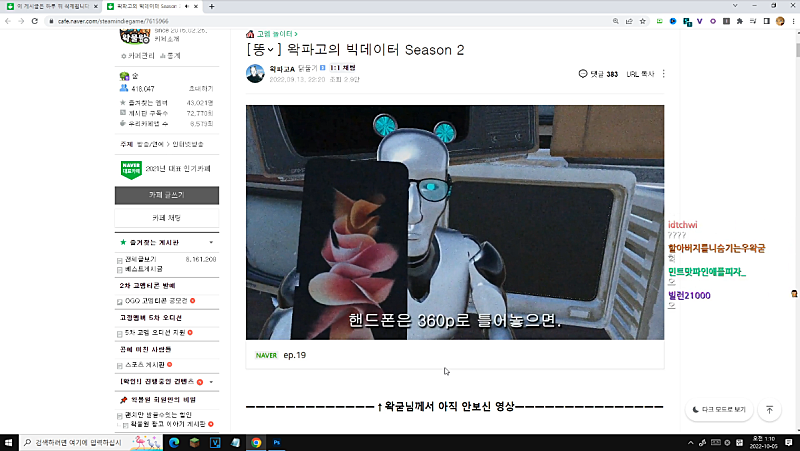Open Photoshop from taskbar
The height and width of the screenshot is (451, 800).
[x=277, y=442]
